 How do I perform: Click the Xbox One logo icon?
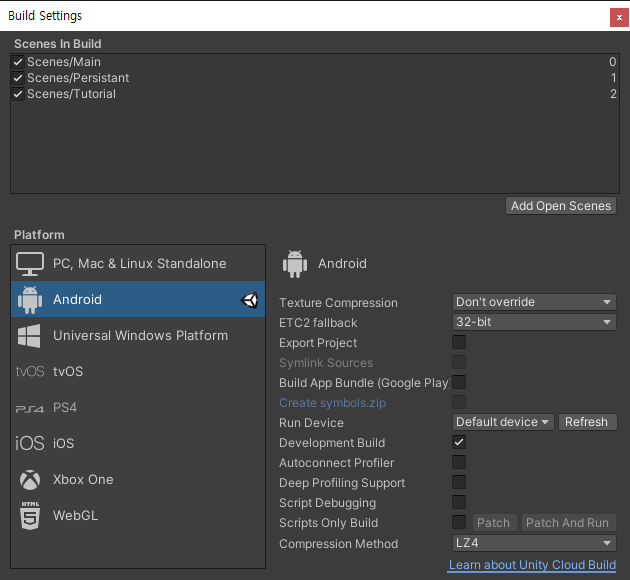[x=30, y=480]
